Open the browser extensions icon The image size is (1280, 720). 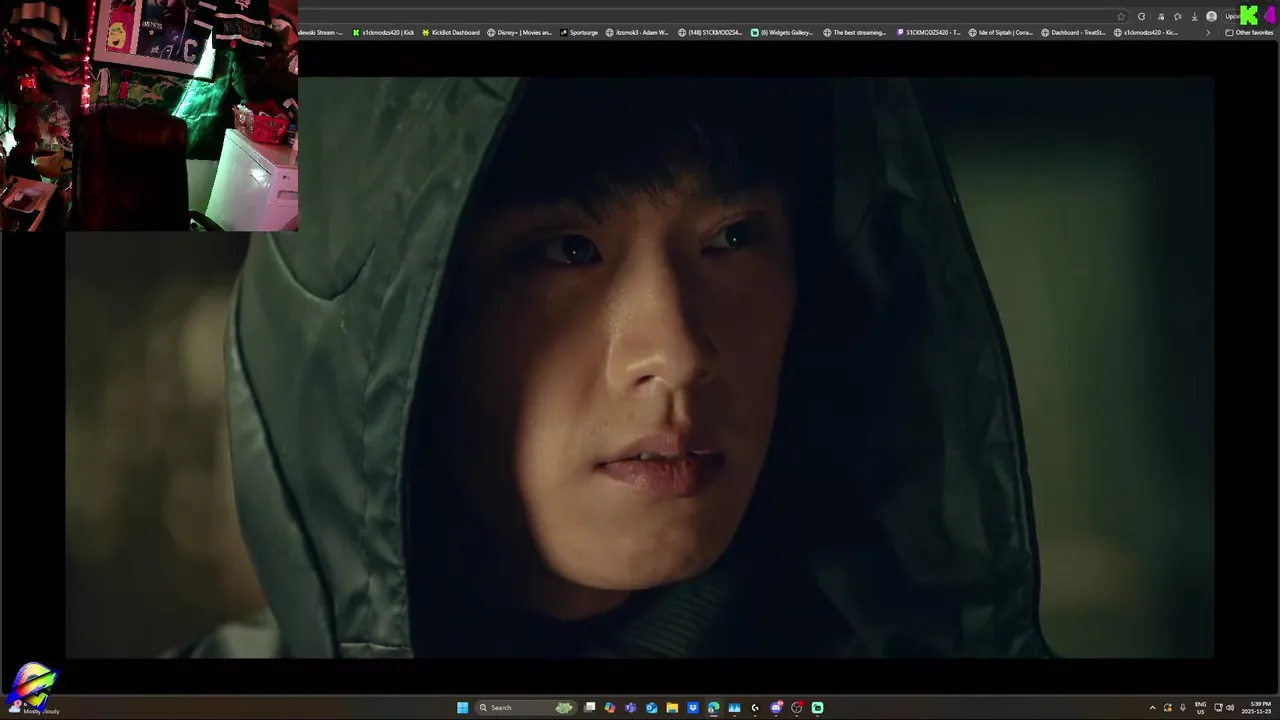(x=1161, y=17)
